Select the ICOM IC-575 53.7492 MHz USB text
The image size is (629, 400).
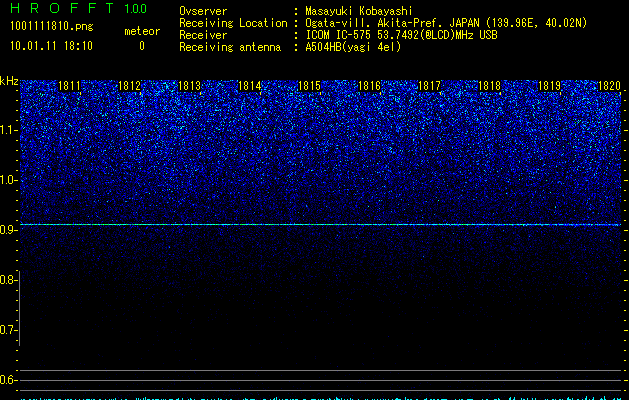(x=401, y=35)
